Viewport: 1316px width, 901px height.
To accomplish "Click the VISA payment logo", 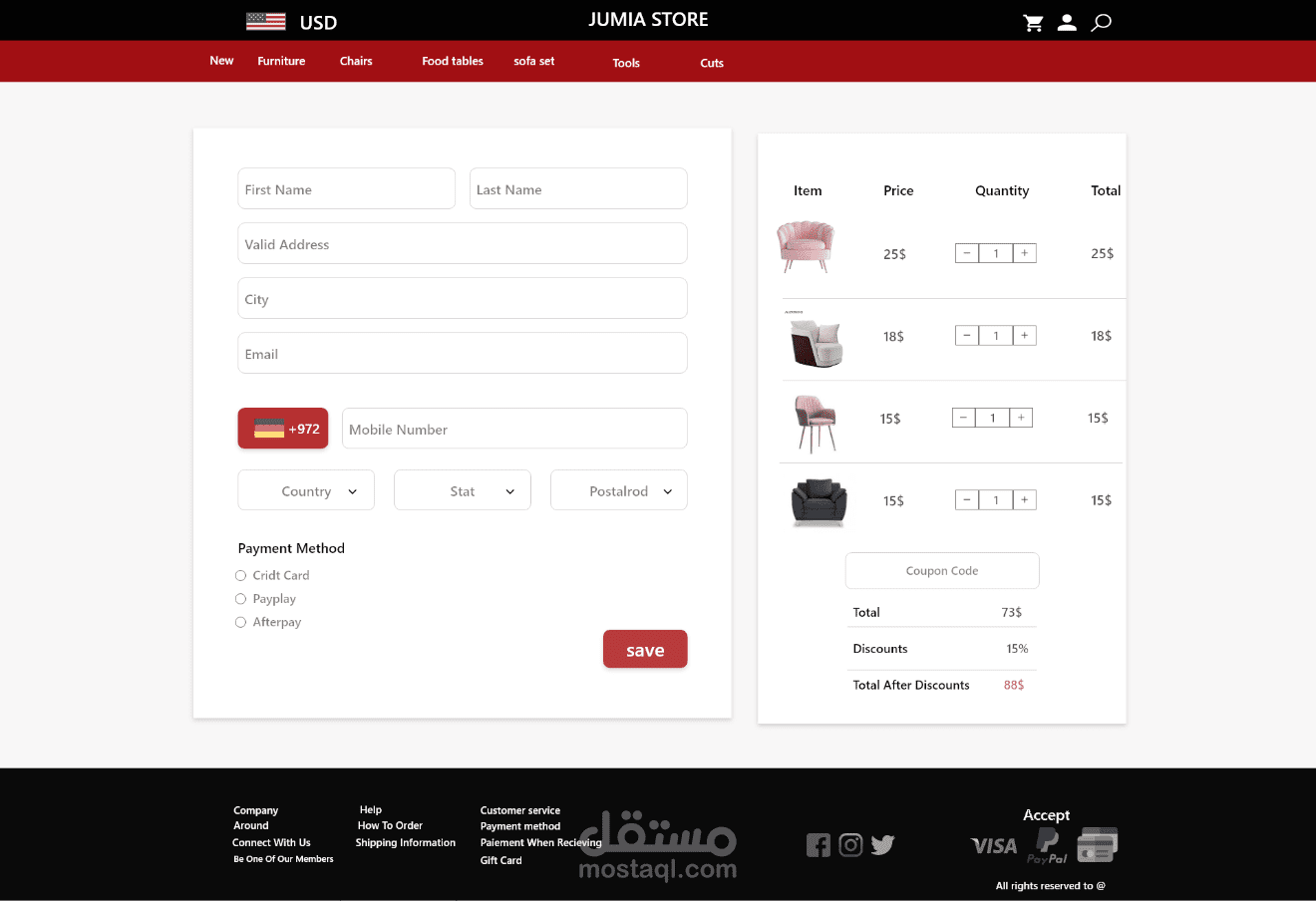I will pyautogui.click(x=994, y=846).
